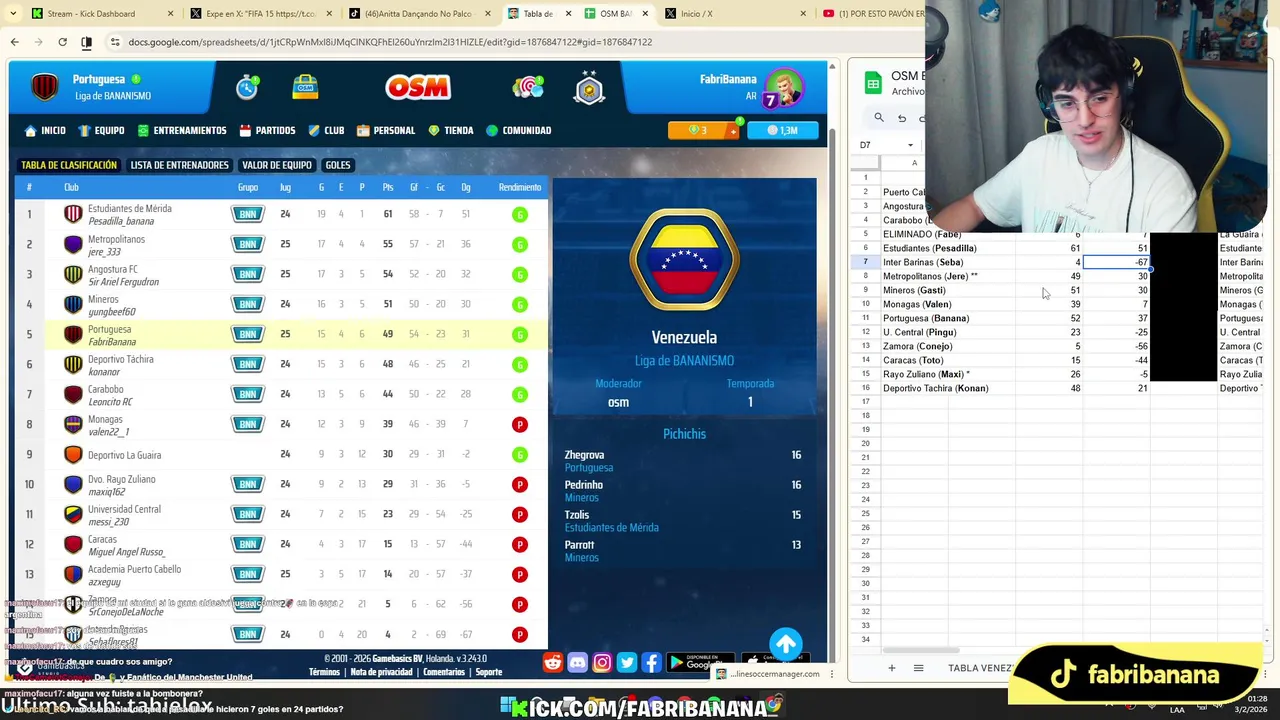
Task: Open the Inicio menu
Action: (45, 130)
